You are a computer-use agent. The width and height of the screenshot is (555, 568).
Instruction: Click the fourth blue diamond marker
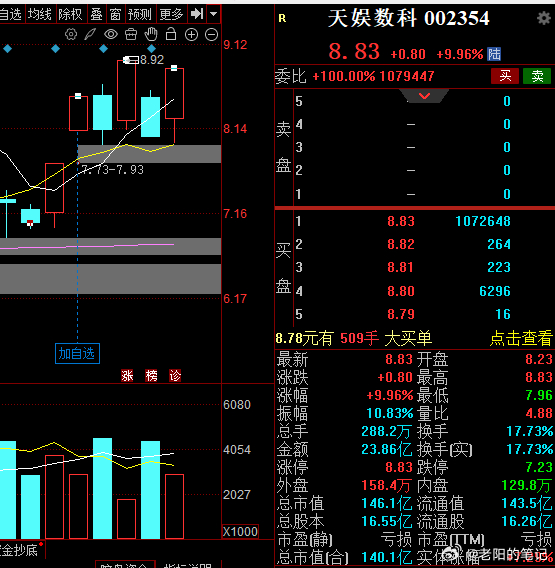(x=151, y=49)
